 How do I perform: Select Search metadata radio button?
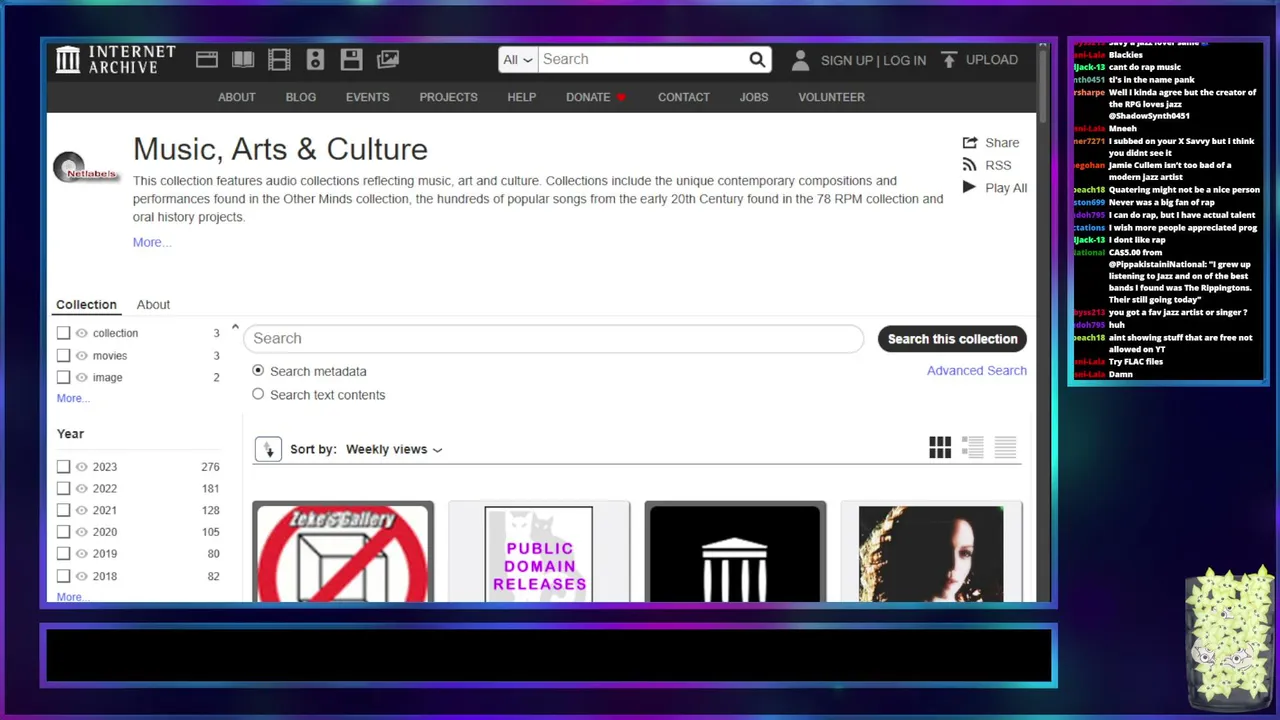258,370
